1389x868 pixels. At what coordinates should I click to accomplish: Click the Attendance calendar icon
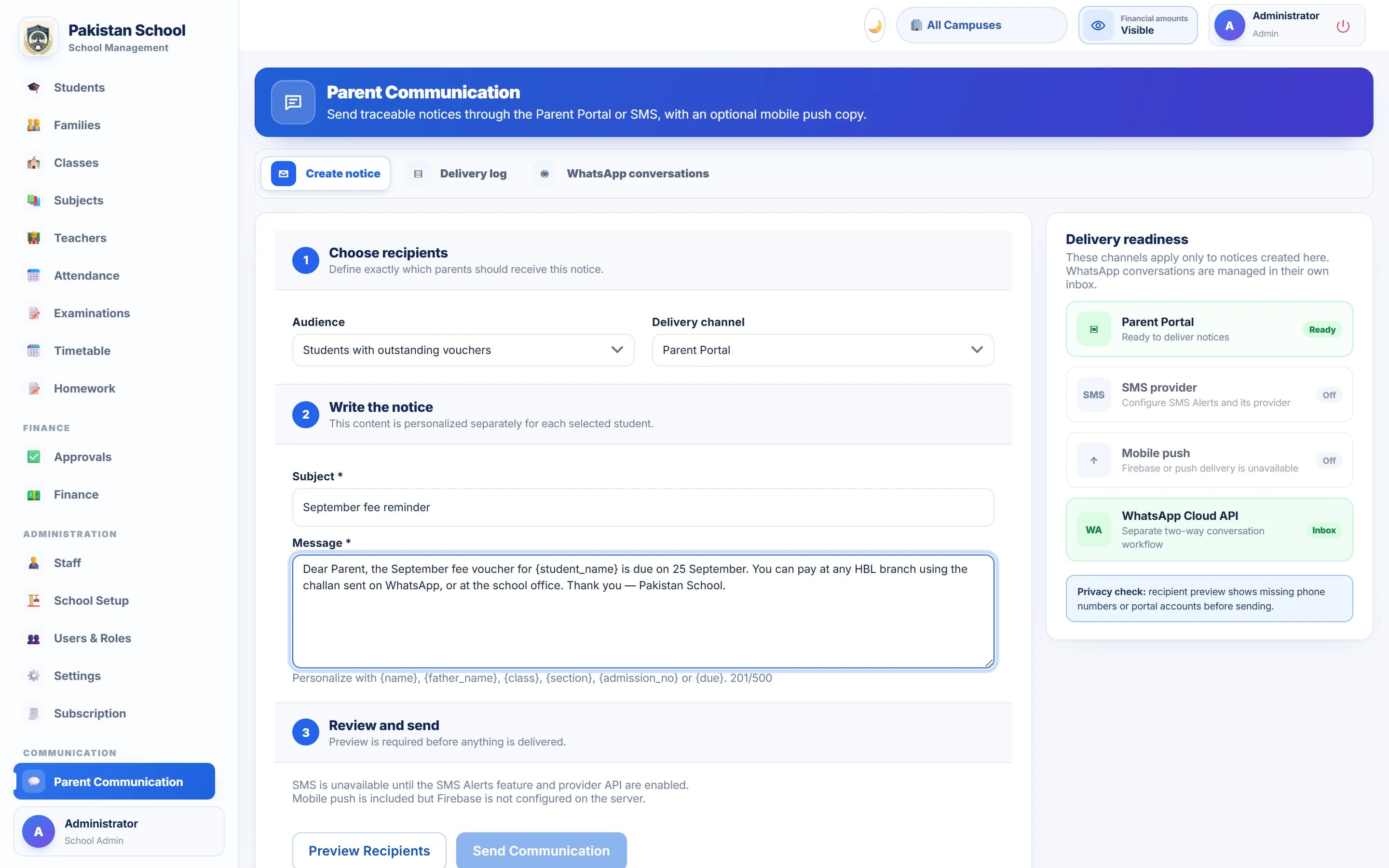pyautogui.click(x=34, y=275)
